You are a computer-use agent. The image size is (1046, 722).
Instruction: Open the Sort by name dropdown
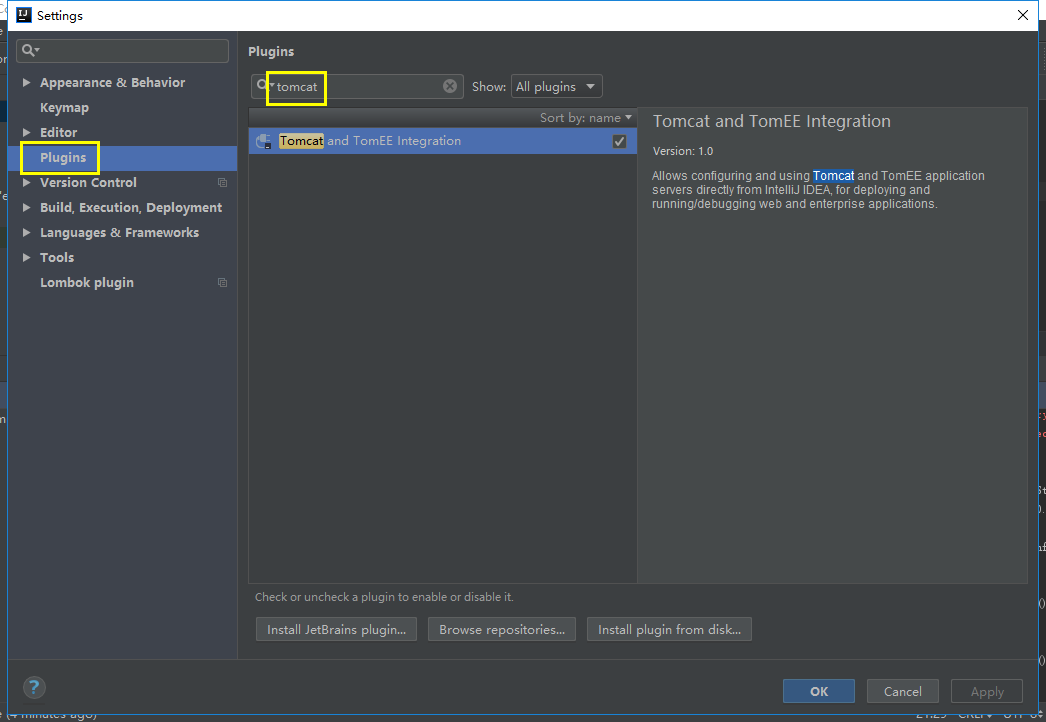[x=586, y=118]
